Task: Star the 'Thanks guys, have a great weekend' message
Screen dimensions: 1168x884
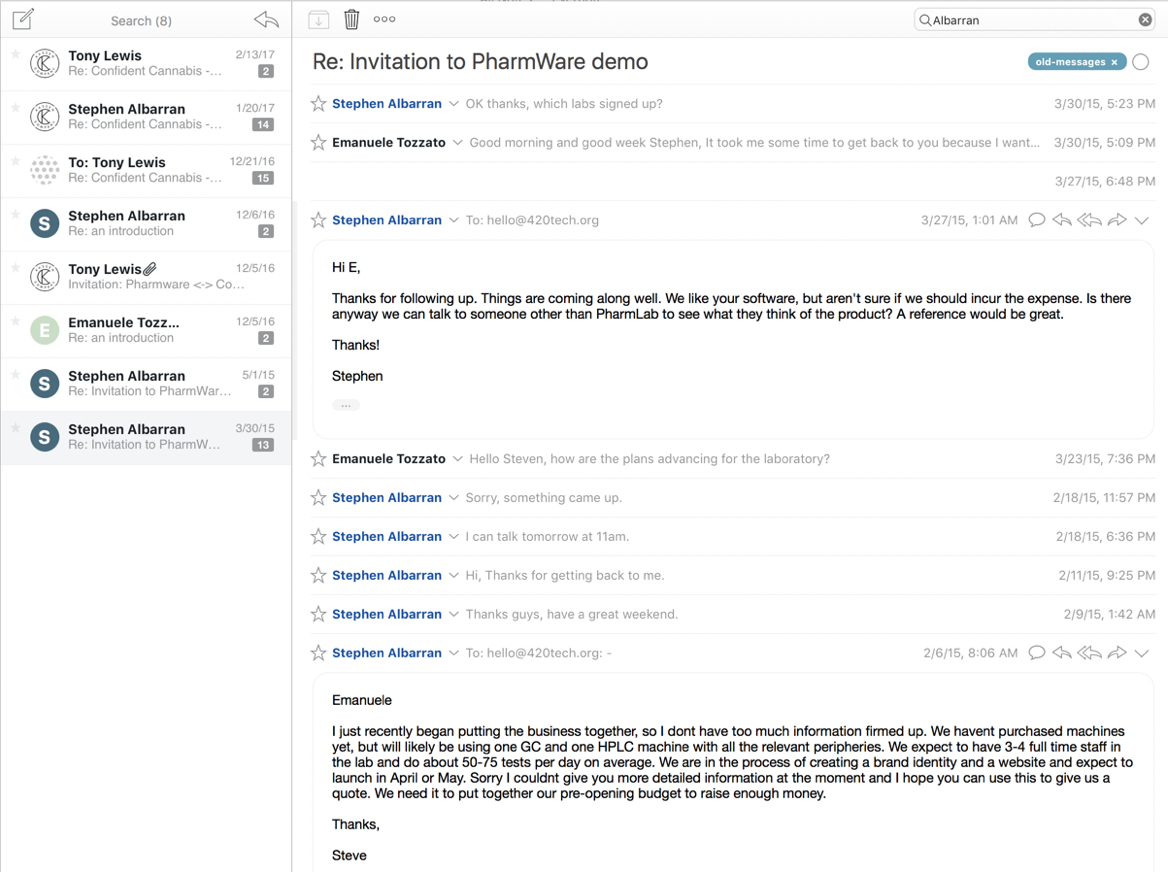Action: point(318,614)
